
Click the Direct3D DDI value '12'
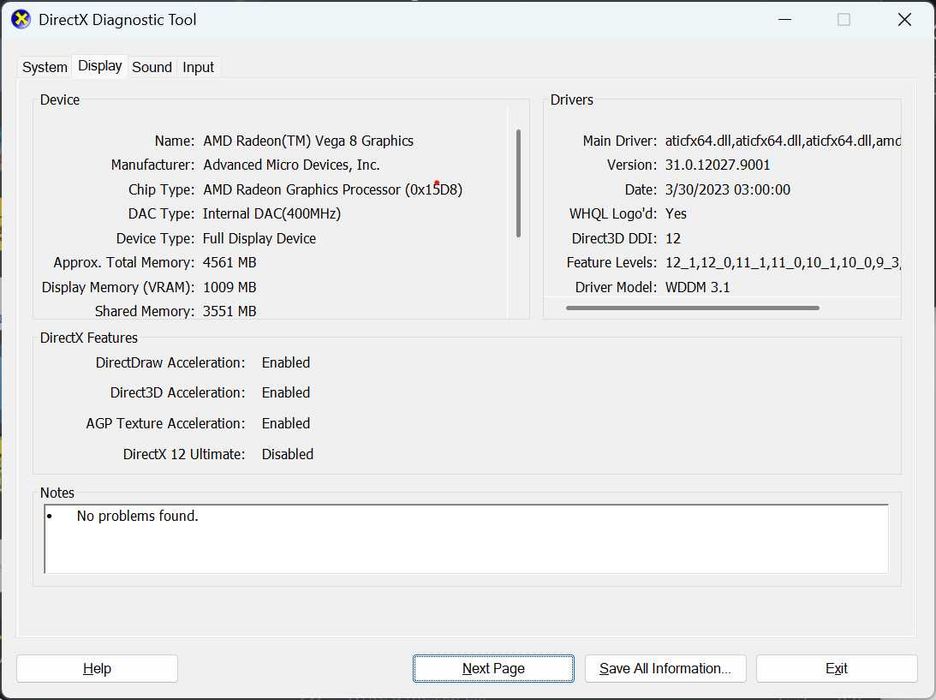(x=673, y=239)
